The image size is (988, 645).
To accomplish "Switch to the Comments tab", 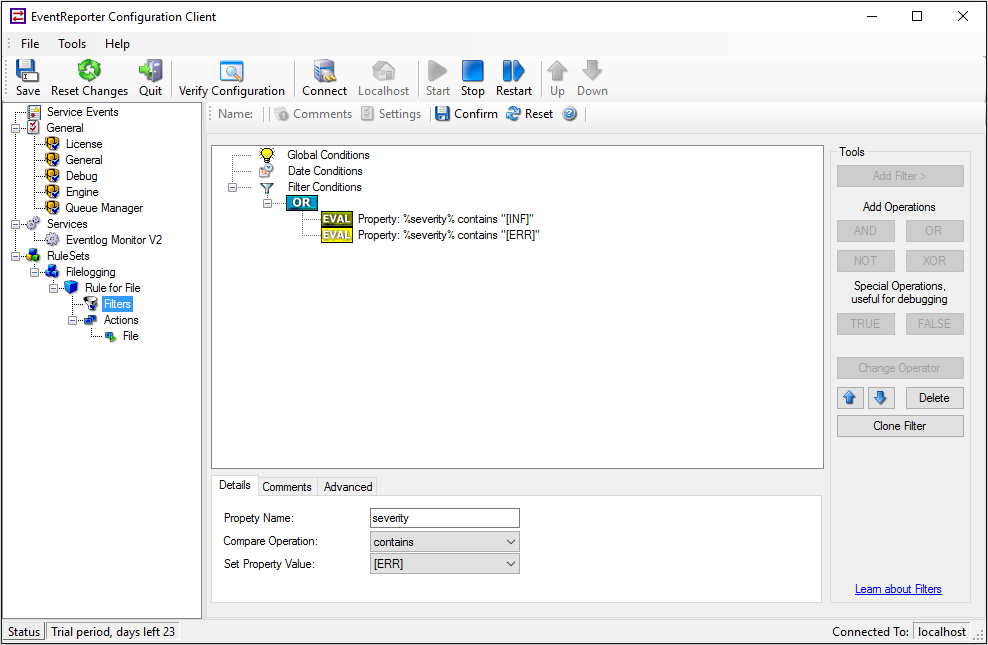I will pos(287,487).
